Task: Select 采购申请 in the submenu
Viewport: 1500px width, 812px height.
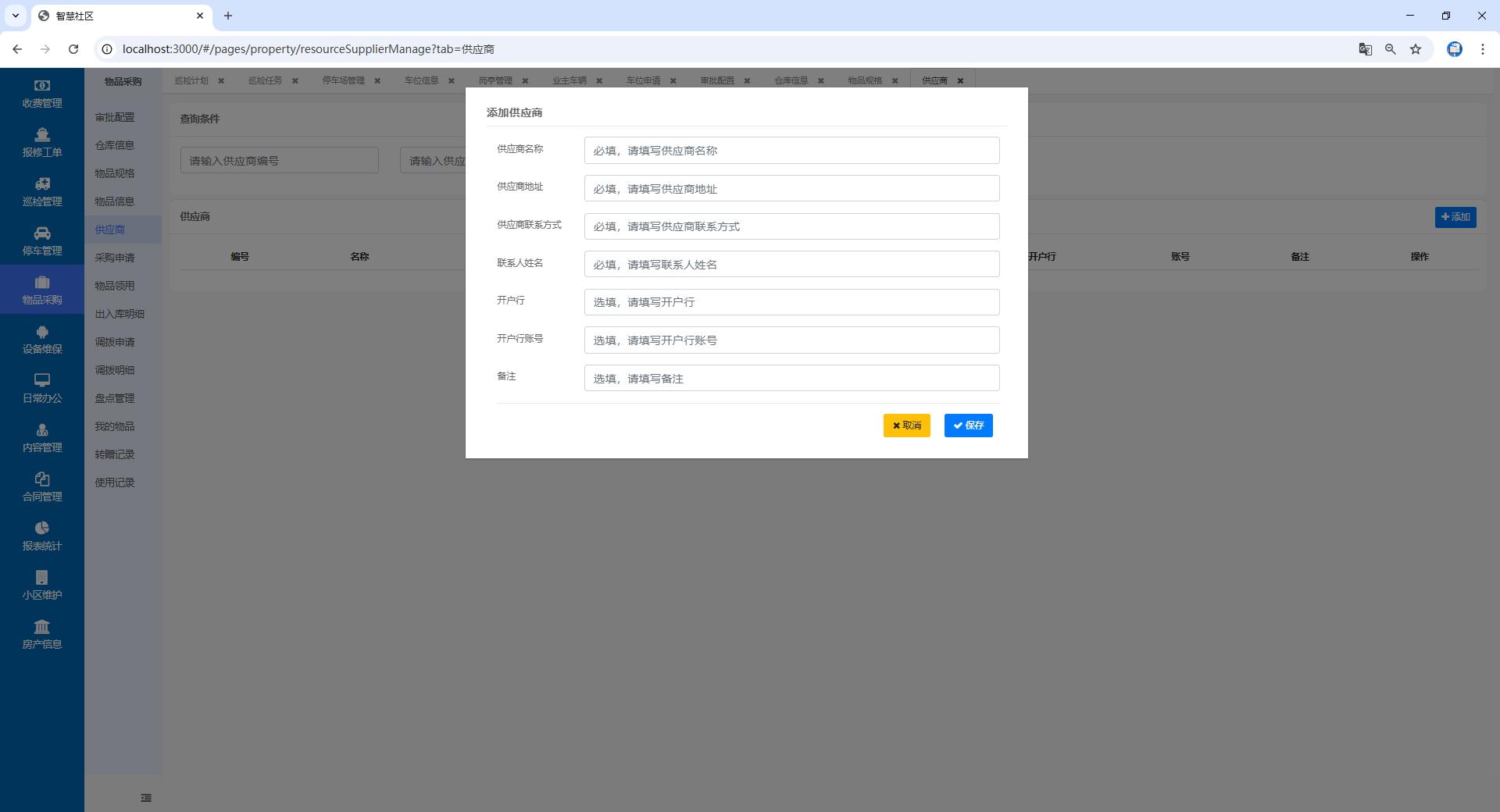Action: click(115, 258)
